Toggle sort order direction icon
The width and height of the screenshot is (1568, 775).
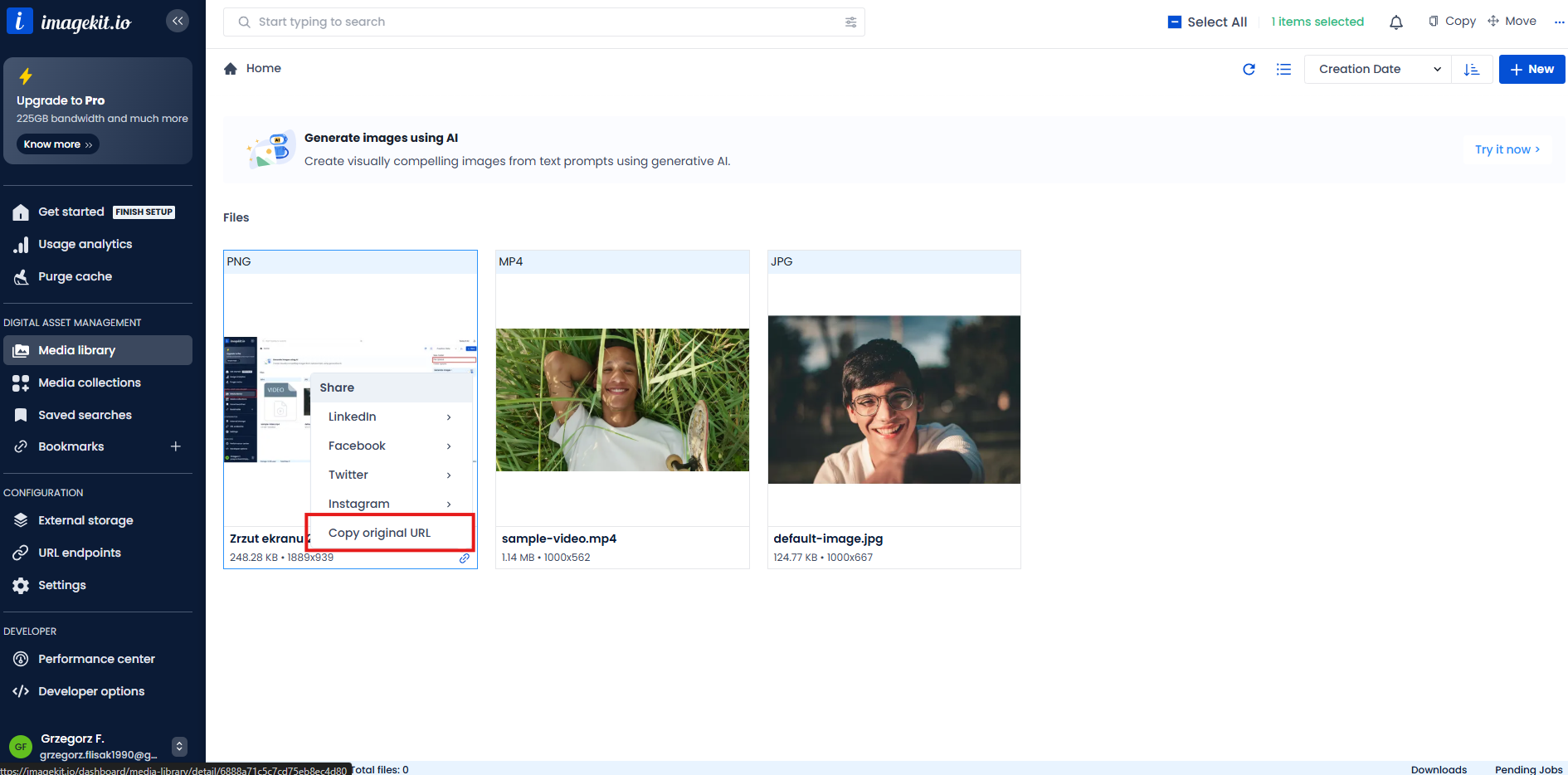pos(1472,70)
